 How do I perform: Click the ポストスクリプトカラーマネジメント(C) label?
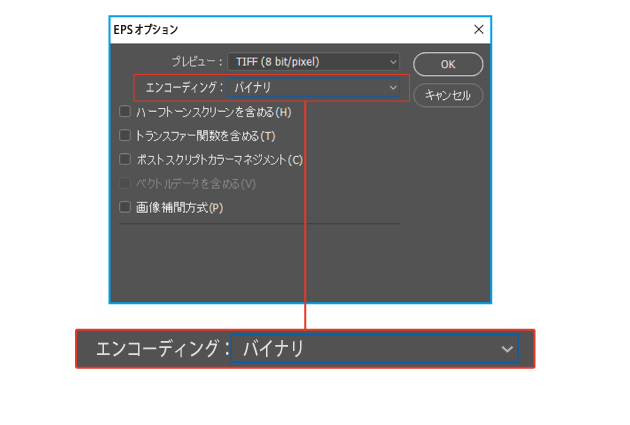219,160
